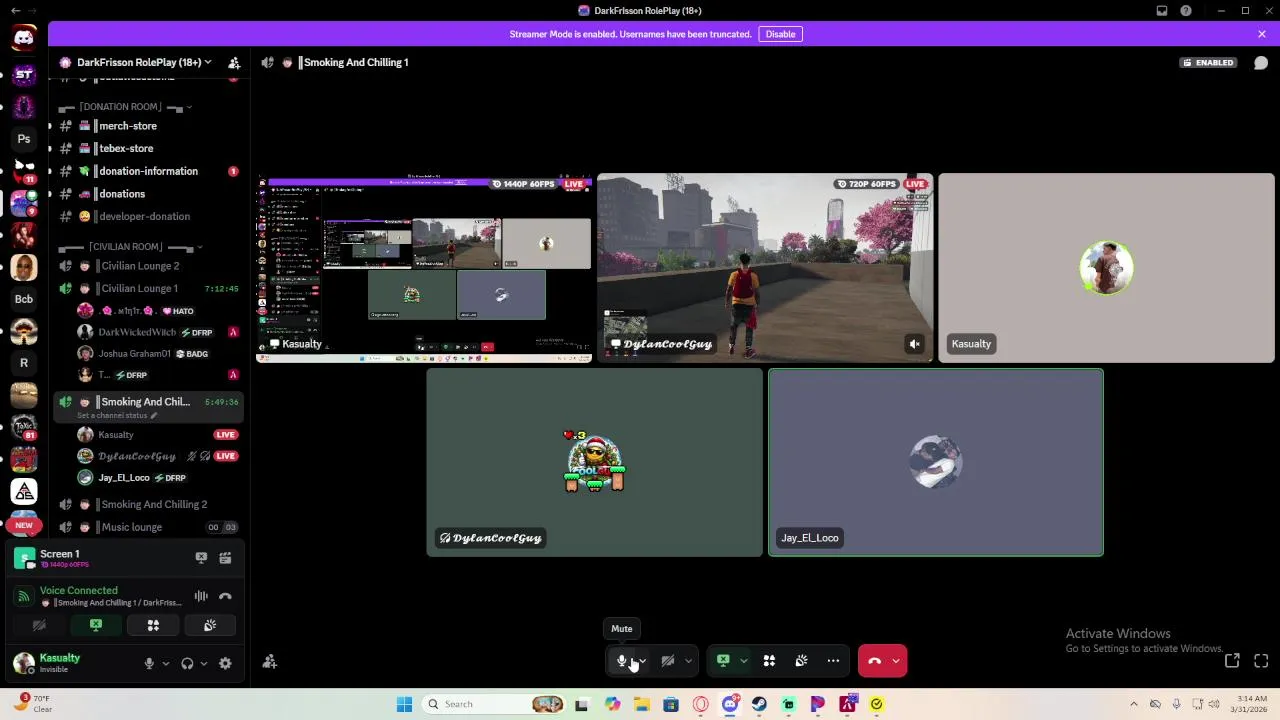
Task: Open the Bcb server icon
Action: (x=24, y=299)
